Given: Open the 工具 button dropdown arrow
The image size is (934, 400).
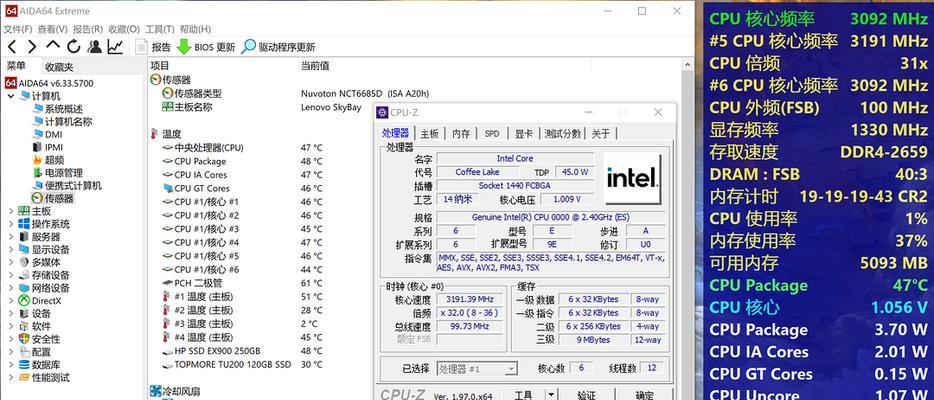Looking at the screenshot, I should click(552, 394).
